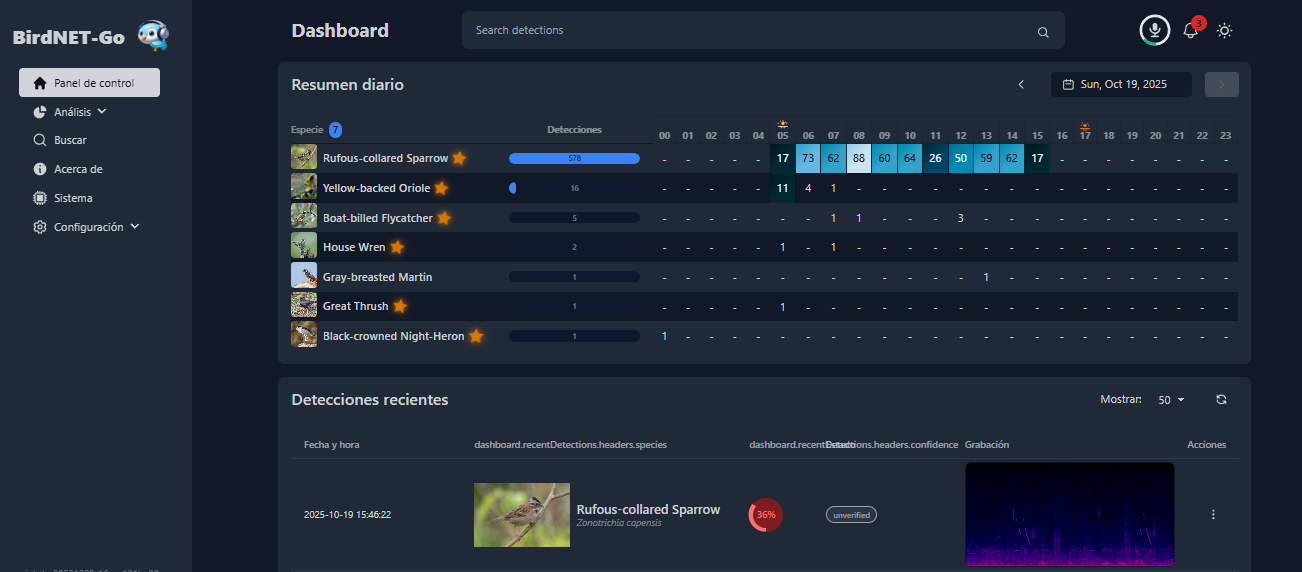The height and width of the screenshot is (572, 1302).
Task: Open the notifications bell
Action: pyautogui.click(x=1190, y=30)
